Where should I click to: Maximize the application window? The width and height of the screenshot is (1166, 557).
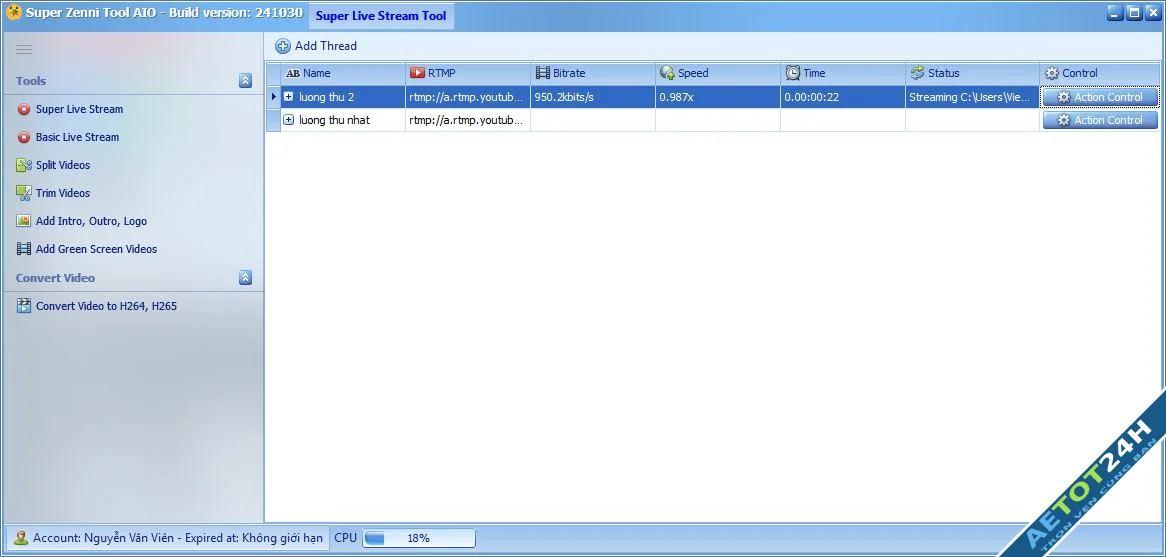pyautogui.click(x=1134, y=13)
